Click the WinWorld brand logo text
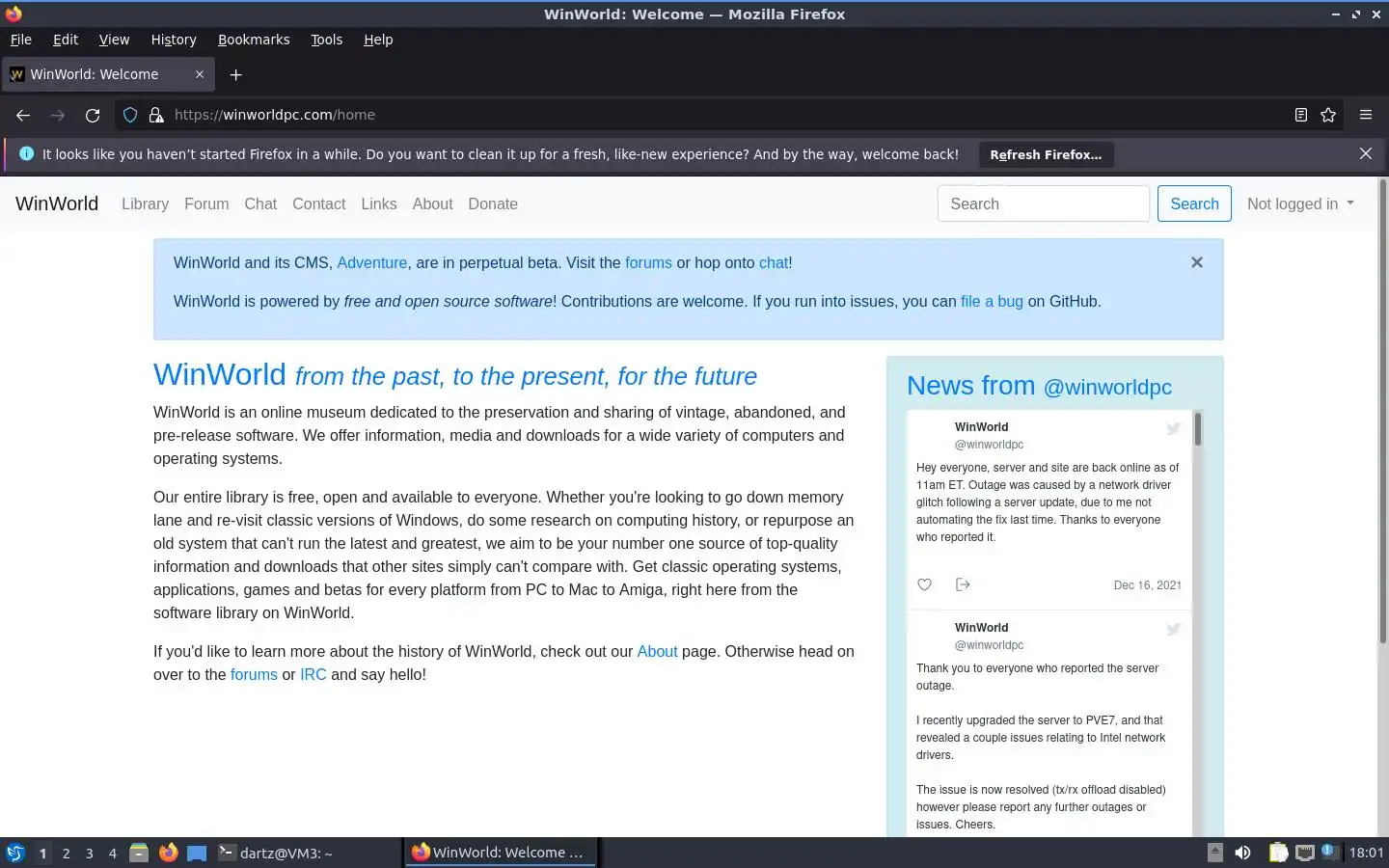The width and height of the screenshot is (1389, 868). pos(57,203)
